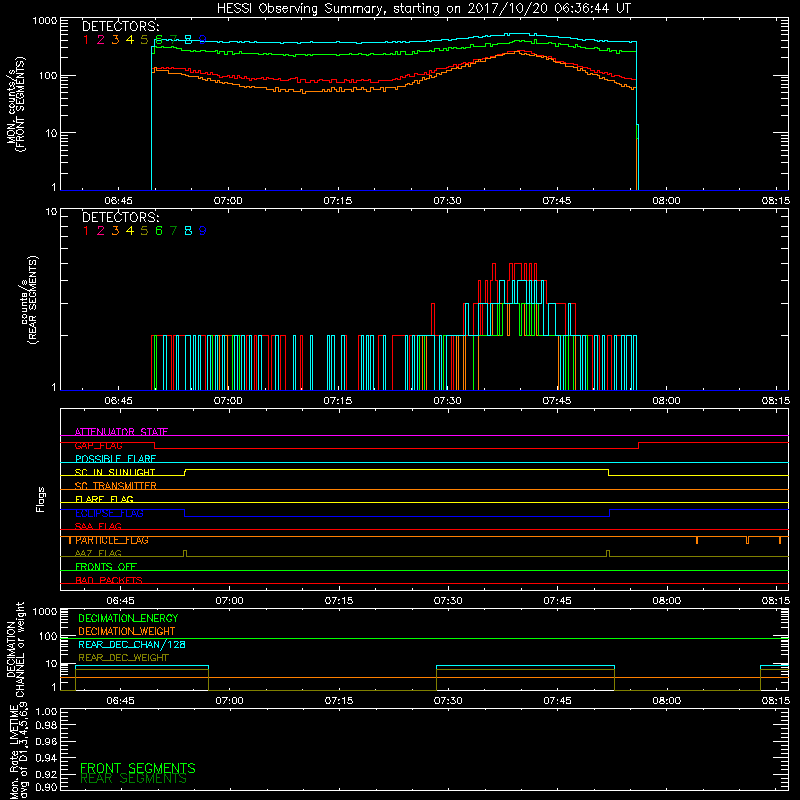Click detector 8 in rear segments legend
This screenshot has width=800, height=800.
pos(188,231)
